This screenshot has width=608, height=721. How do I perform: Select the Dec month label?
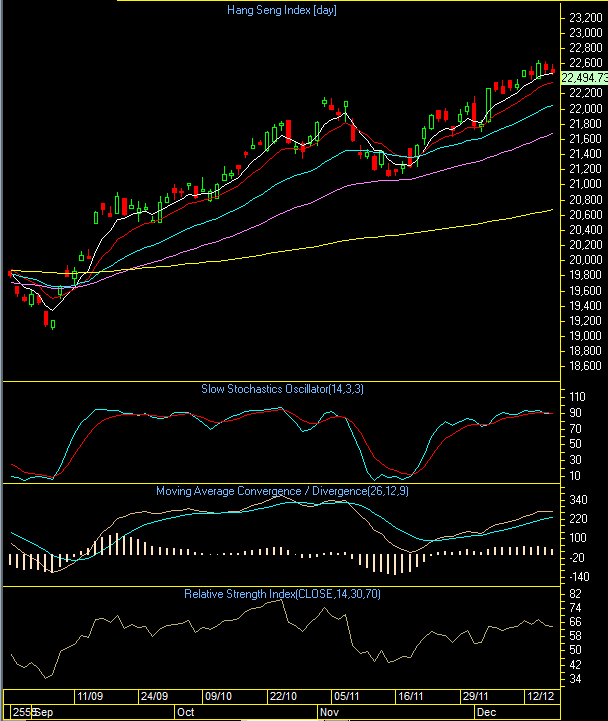(x=486, y=713)
